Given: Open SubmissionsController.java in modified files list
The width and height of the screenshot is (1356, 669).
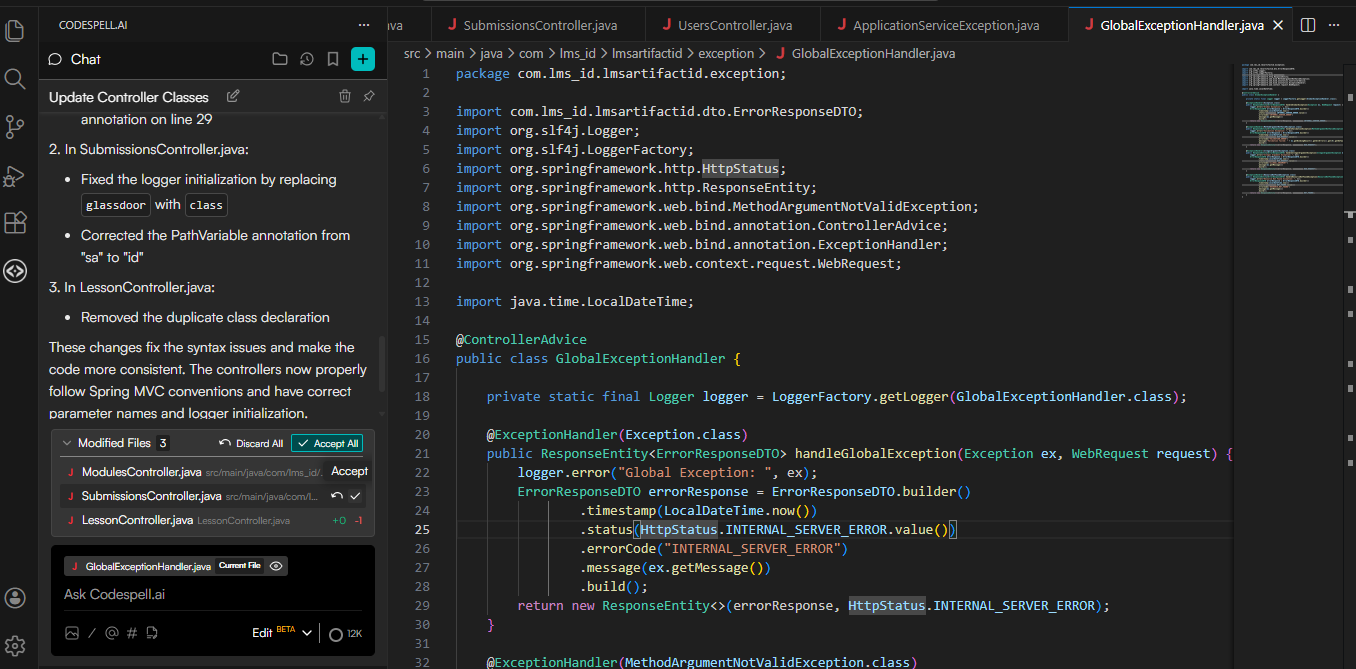Looking at the screenshot, I should pyautogui.click(x=151, y=495).
